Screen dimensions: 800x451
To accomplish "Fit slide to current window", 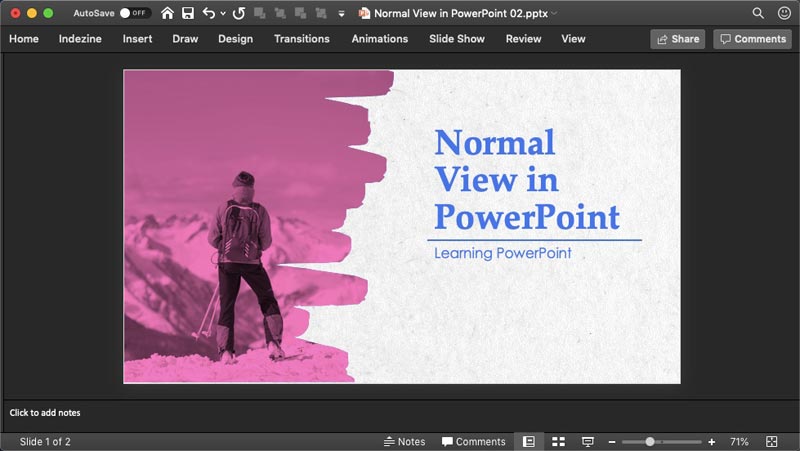I will pos(772,441).
